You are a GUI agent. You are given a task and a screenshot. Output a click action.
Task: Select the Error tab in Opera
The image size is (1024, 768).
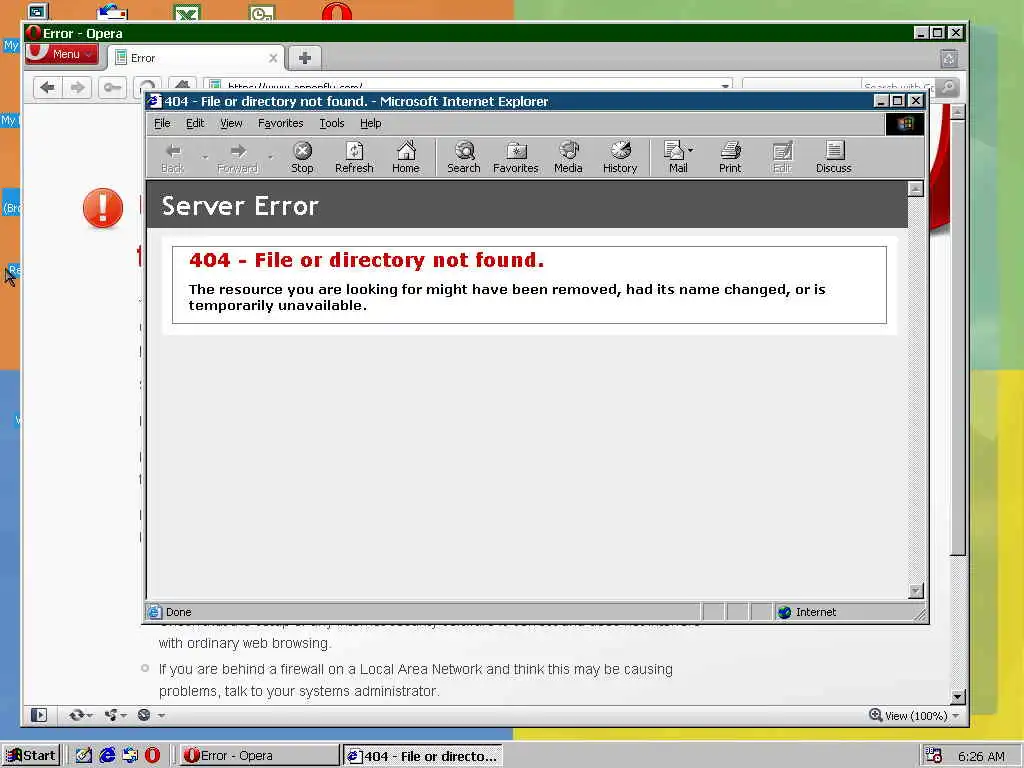tap(196, 58)
